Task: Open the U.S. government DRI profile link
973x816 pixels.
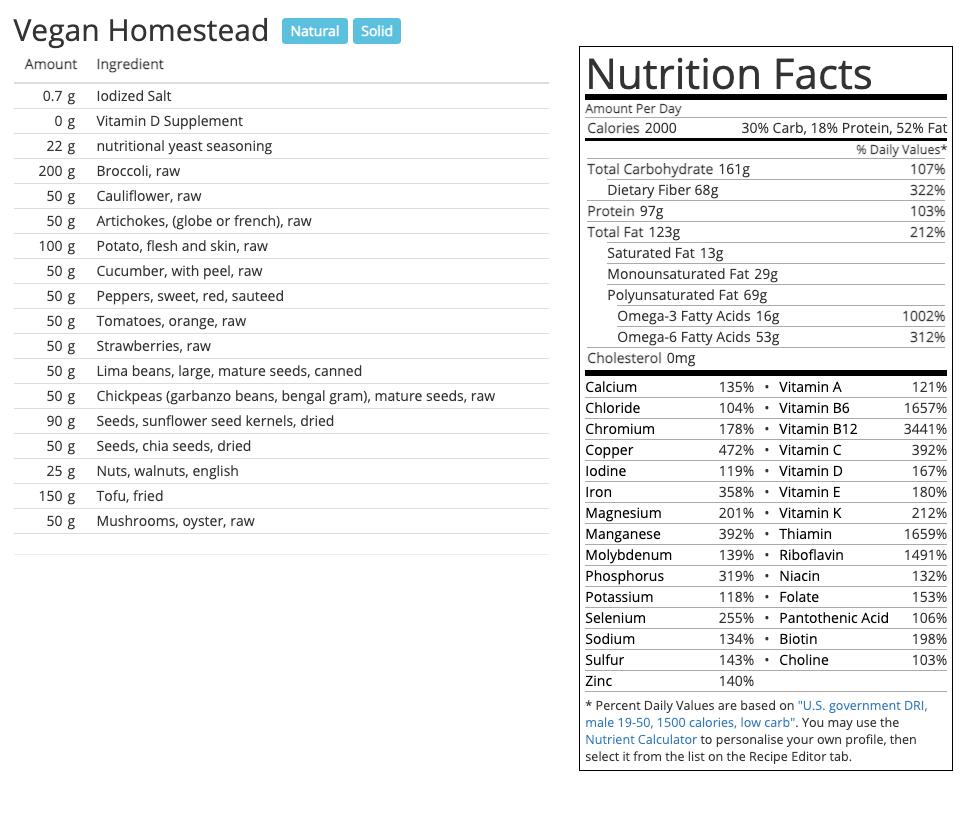Action: tap(756, 714)
